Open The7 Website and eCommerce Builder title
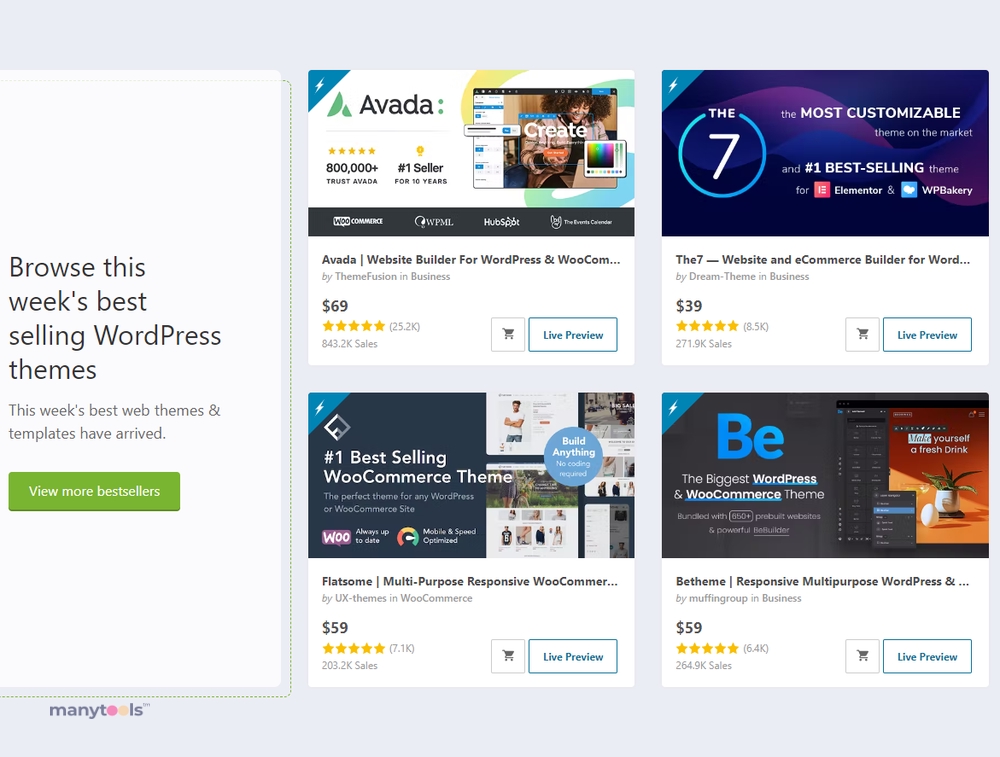This screenshot has height=757, width=1000. coord(823,260)
